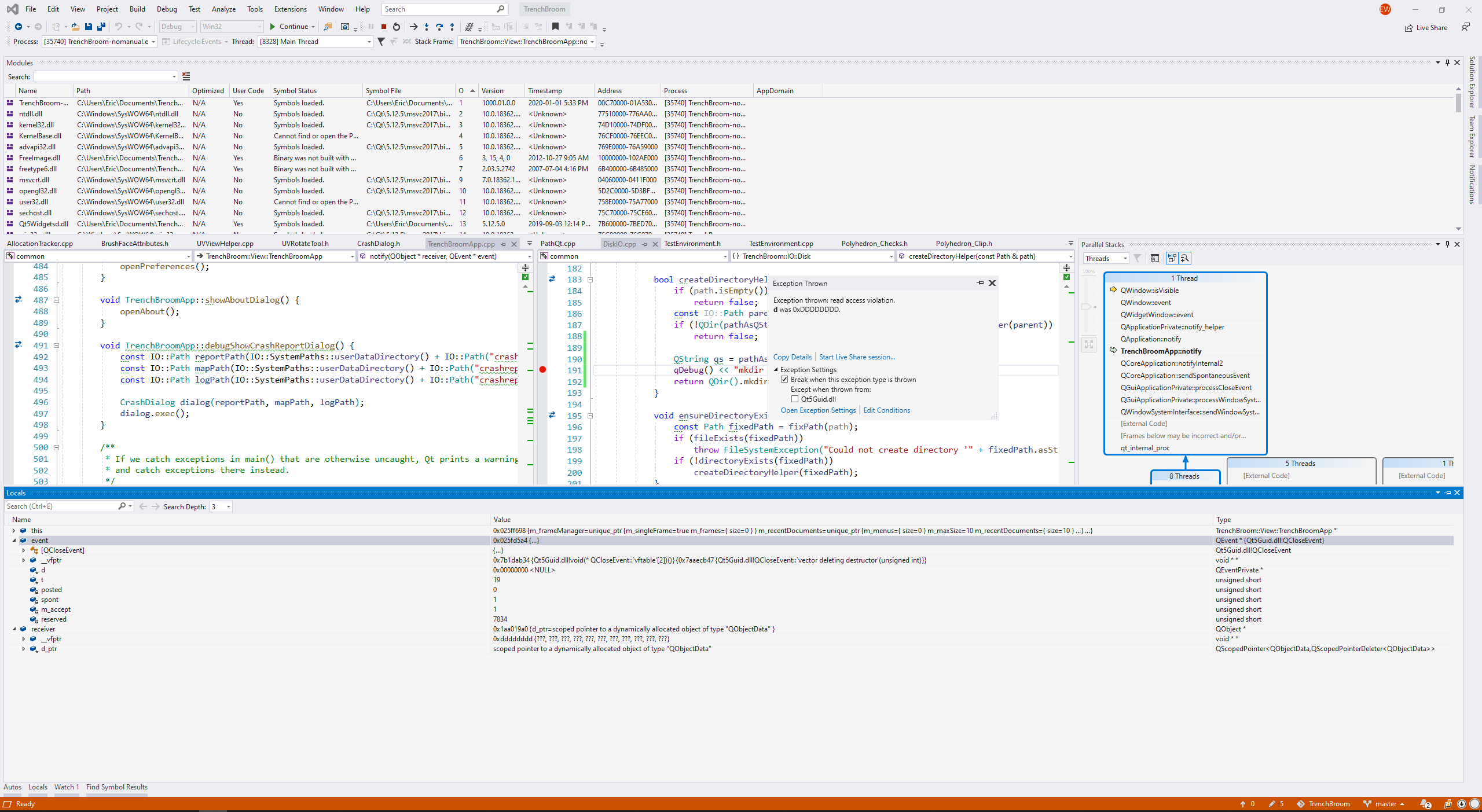Click the breakpoint red dot at line 191

pyautogui.click(x=542, y=370)
